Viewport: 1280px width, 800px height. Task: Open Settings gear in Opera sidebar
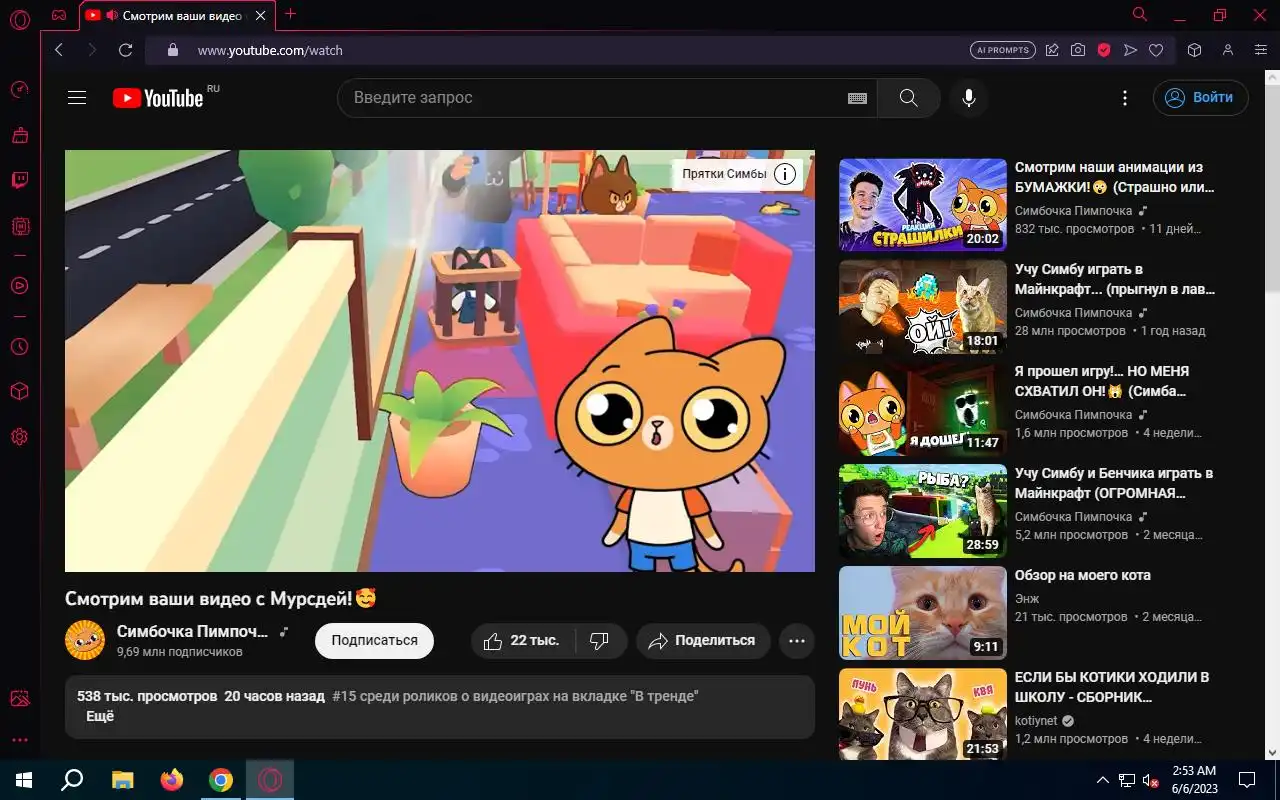19,437
